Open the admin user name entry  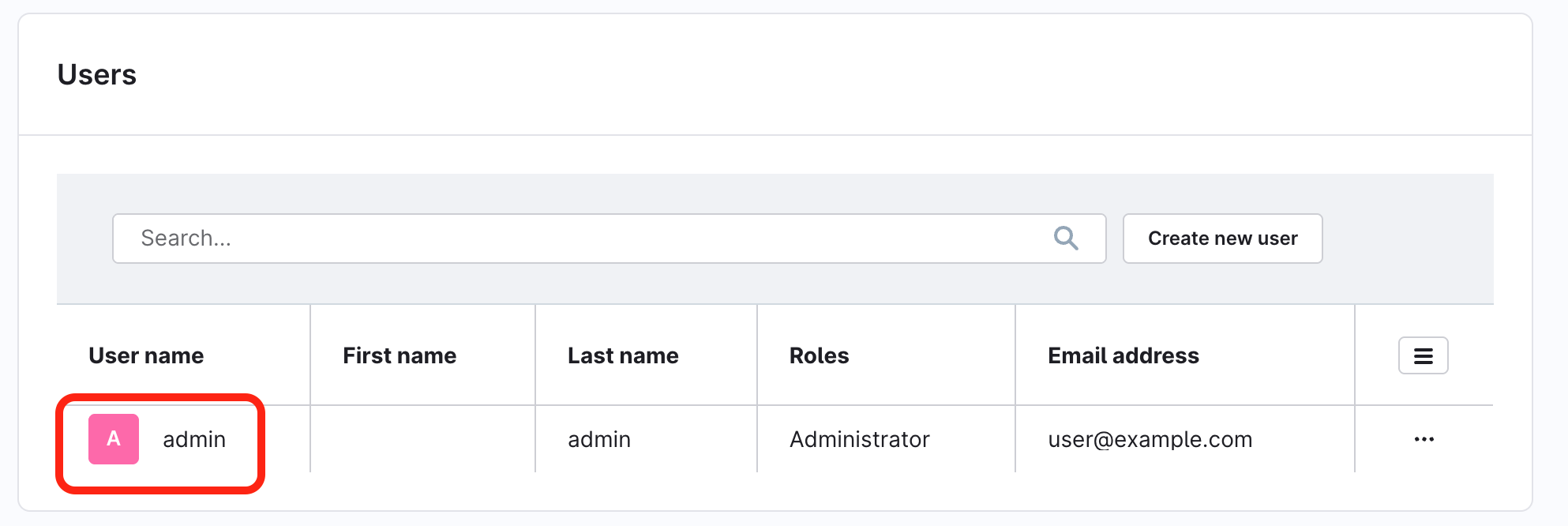tap(194, 439)
